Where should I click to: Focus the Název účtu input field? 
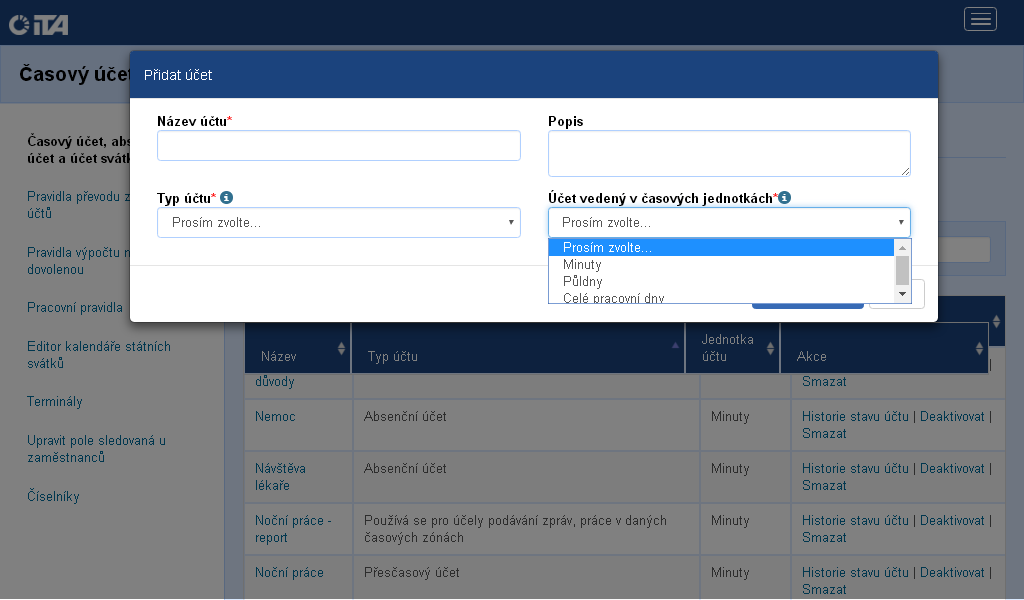click(x=338, y=146)
